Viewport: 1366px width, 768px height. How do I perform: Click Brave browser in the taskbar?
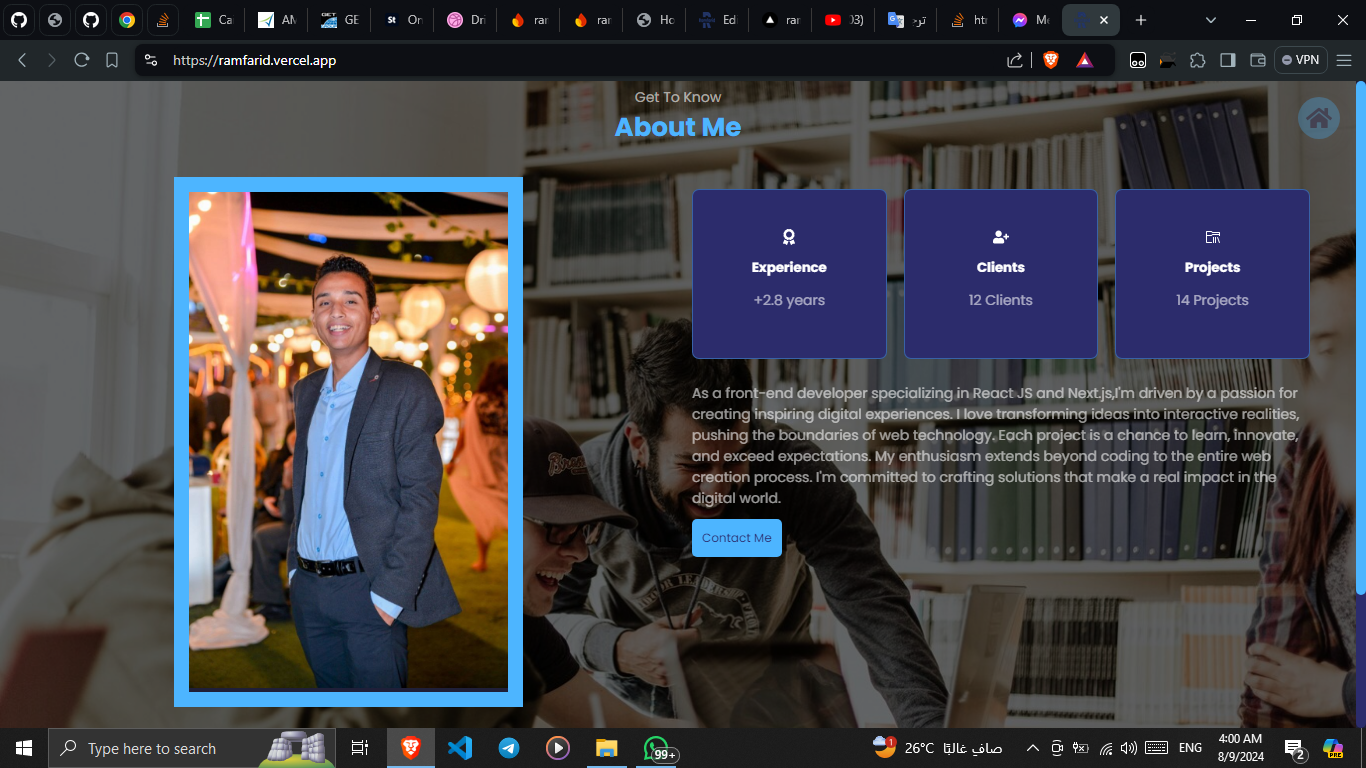coord(411,748)
